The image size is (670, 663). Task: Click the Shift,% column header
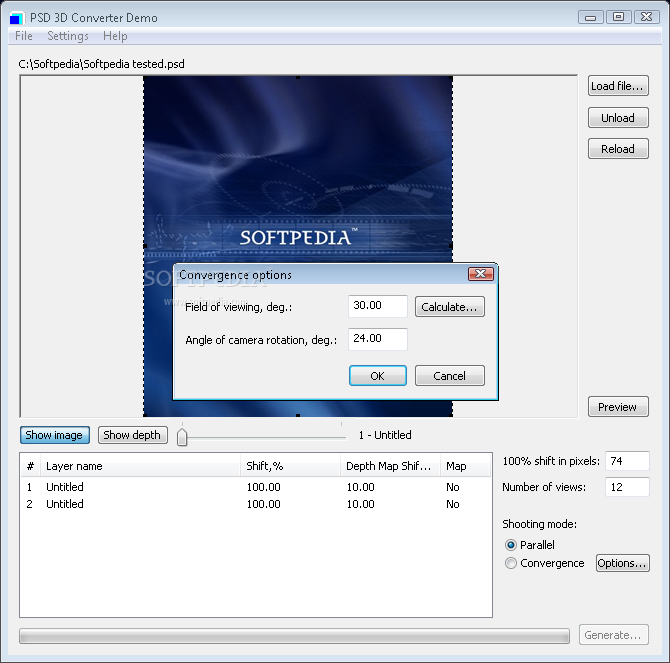[x=290, y=466]
